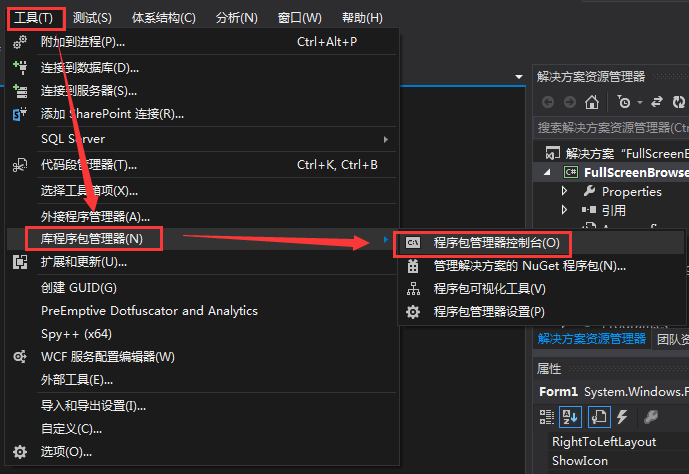Select the RightToLeftLayout property row
The height and width of the screenshot is (474, 689).
(619, 441)
